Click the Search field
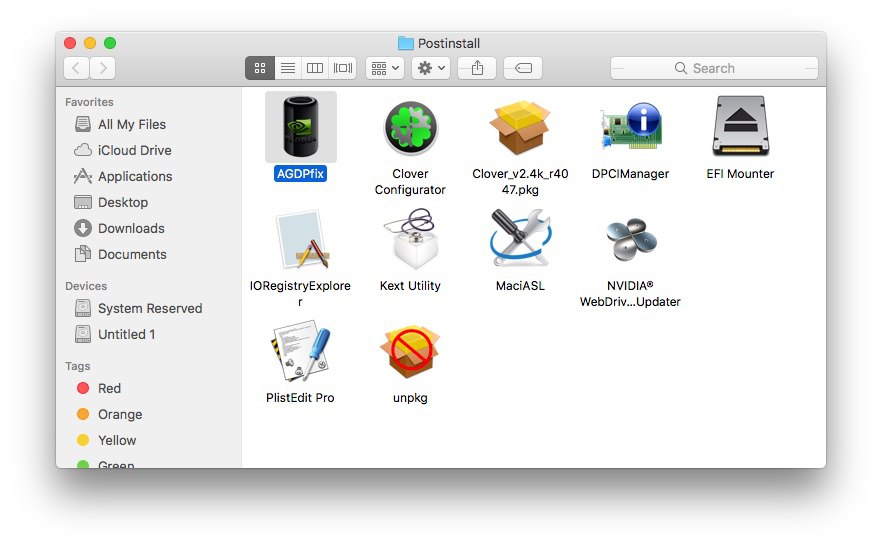Viewport: 882px width, 548px height. pos(714,68)
